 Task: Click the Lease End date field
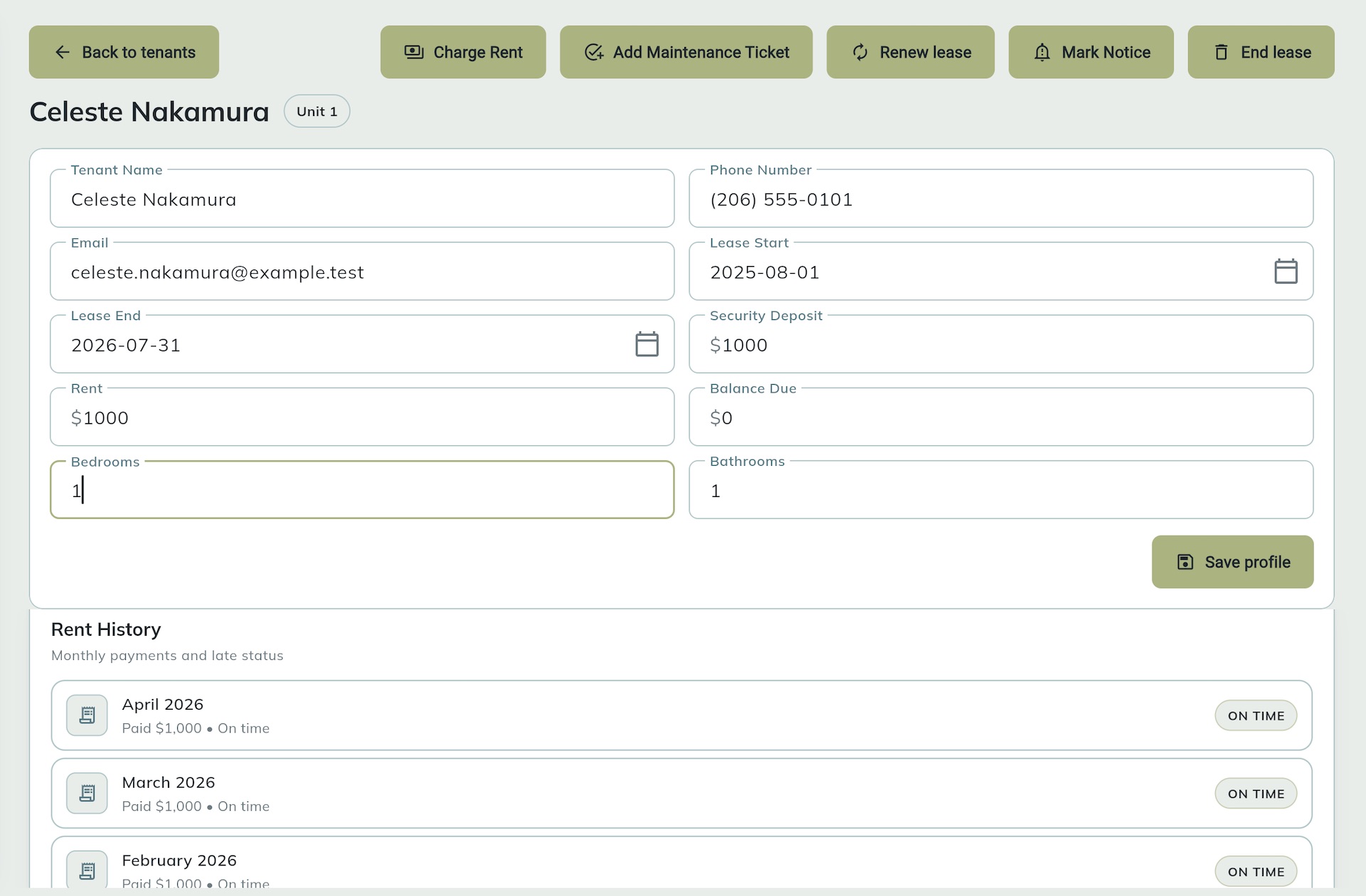click(x=362, y=344)
